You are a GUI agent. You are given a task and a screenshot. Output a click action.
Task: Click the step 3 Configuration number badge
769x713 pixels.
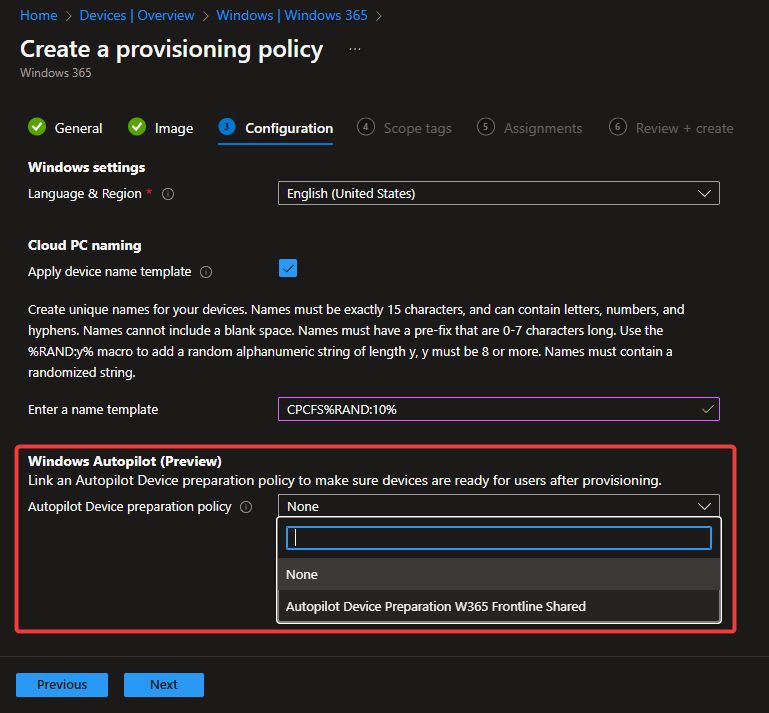tap(227, 127)
